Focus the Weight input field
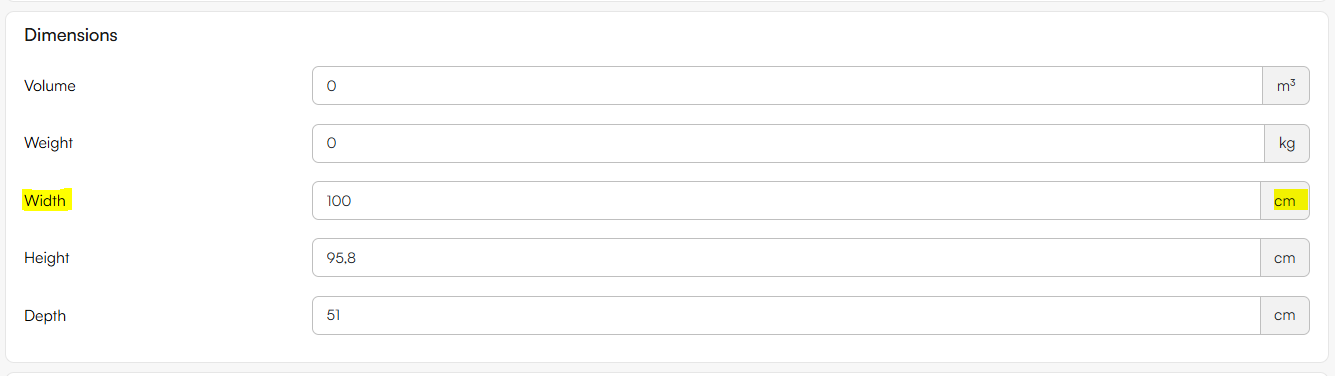 point(788,143)
